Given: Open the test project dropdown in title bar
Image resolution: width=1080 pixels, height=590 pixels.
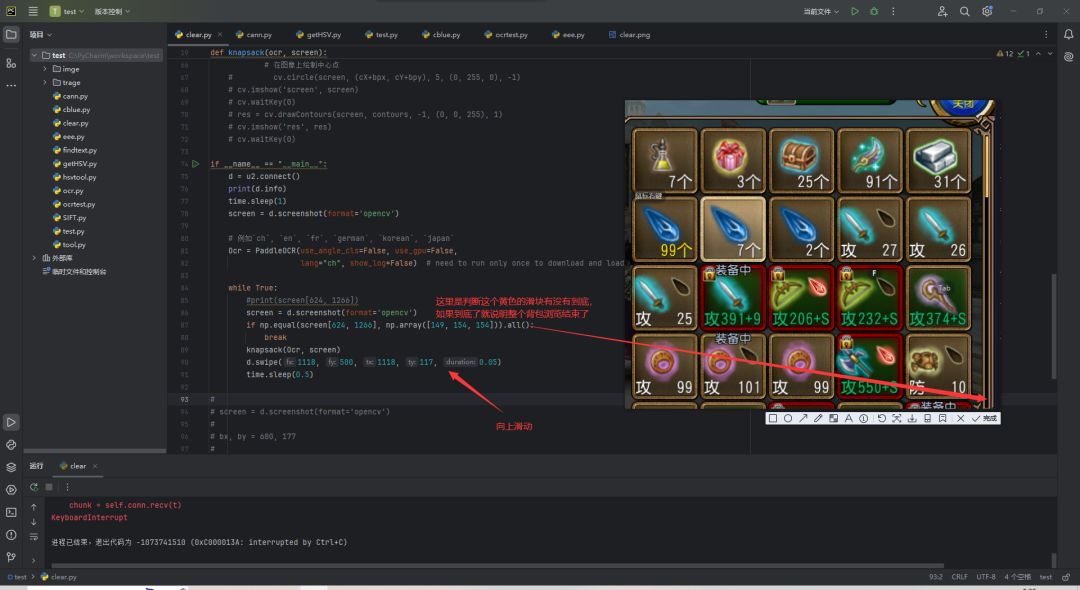Looking at the screenshot, I should pos(68,11).
